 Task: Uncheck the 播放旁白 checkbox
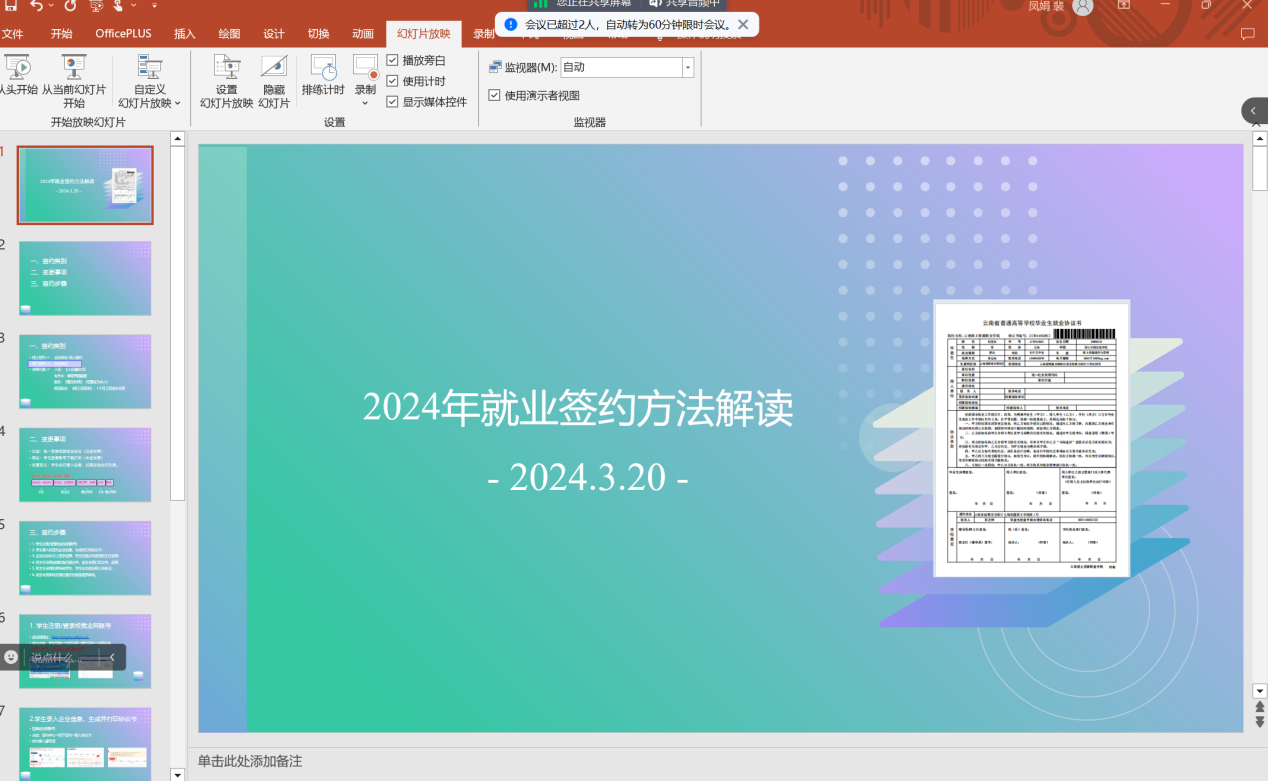[393, 60]
